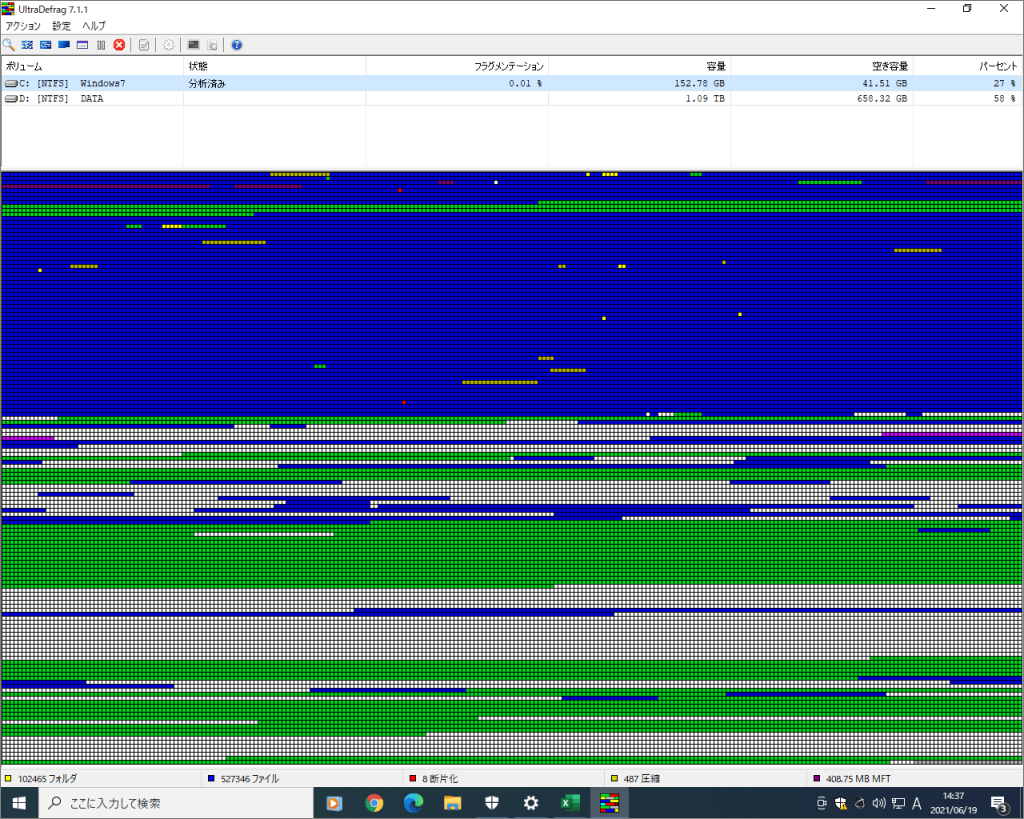Click the purple MFT legend swatch
Image resolution: width=1024 pixels, height=819 pixels.
tap(816, 779)
